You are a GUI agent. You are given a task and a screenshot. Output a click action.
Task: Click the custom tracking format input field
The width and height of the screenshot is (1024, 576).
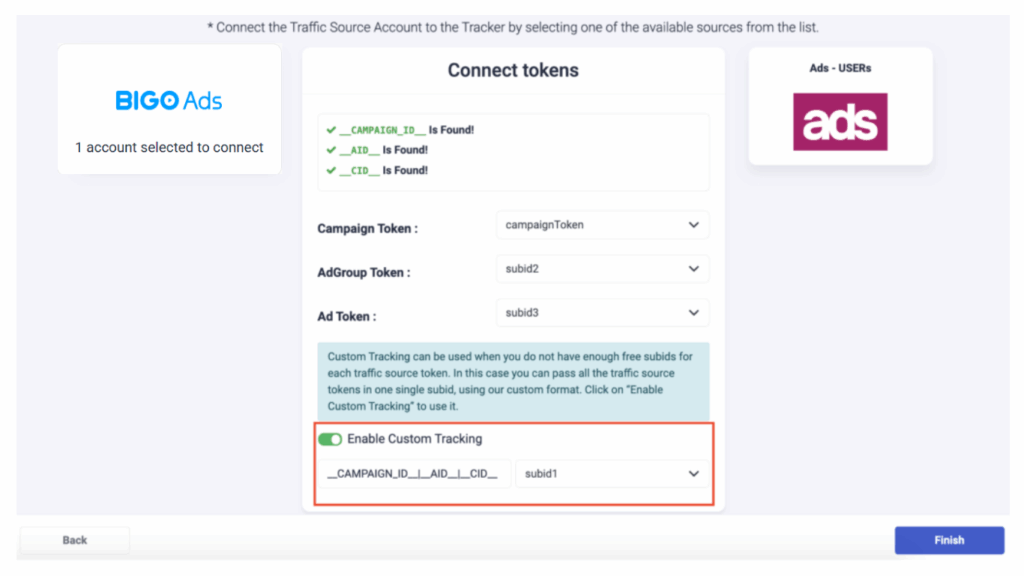414,473
